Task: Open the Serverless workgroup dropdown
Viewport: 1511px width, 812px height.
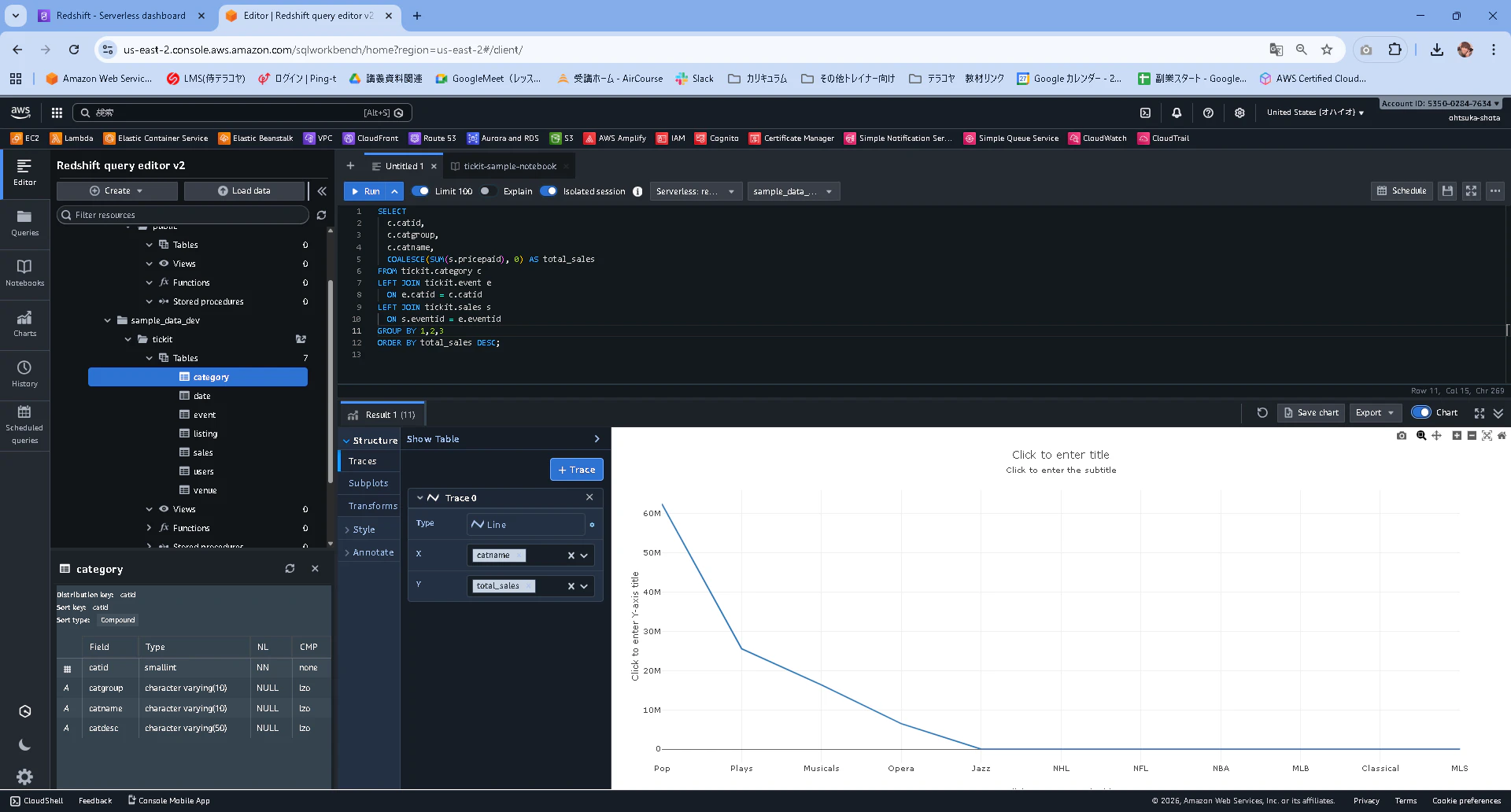Action: pyautogui.click(x=696, y=191)
